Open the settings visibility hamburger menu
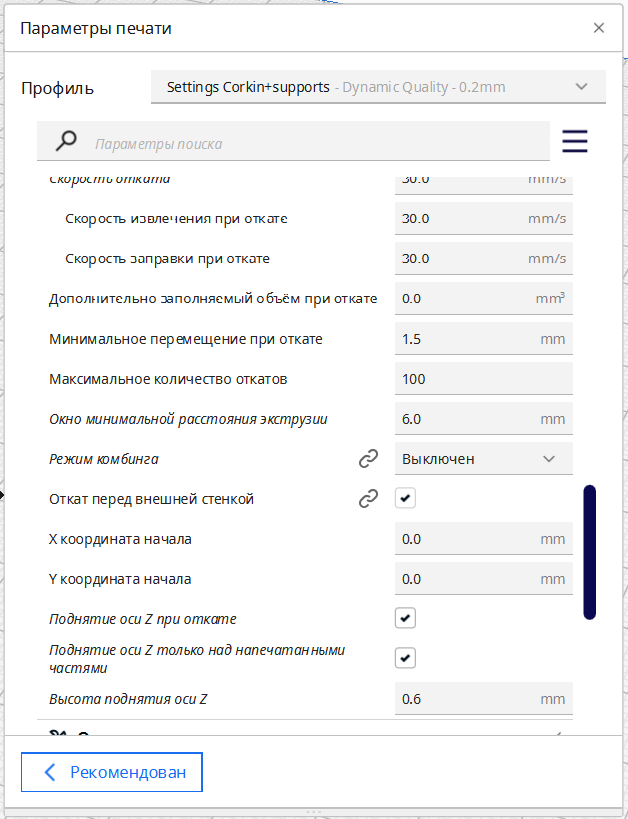The width and height of the screenshot is (628, 819). click(x=575, y=142)
